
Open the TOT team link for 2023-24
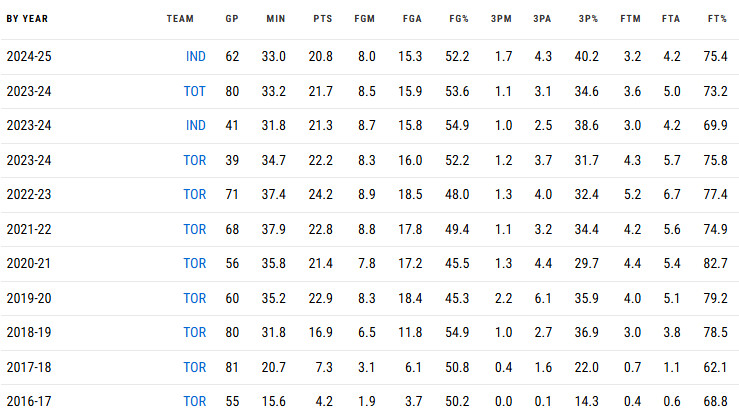tap(195, 91)
